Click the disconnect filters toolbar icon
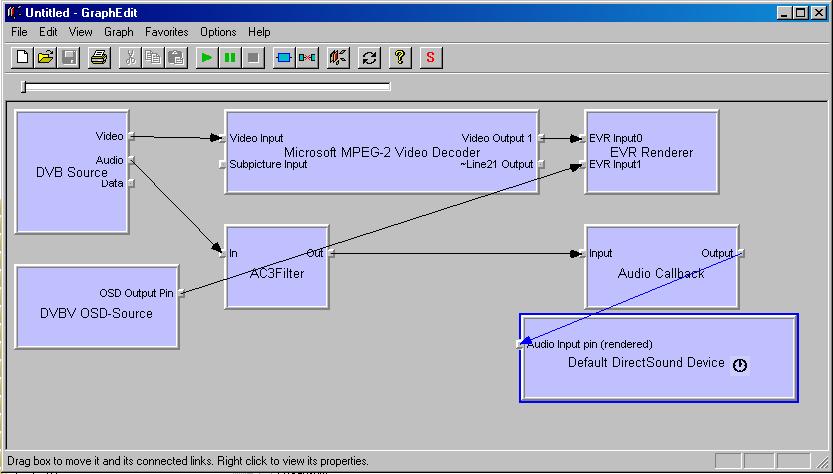This screenshot has width=833, height=474. click(x=307, y=57)
